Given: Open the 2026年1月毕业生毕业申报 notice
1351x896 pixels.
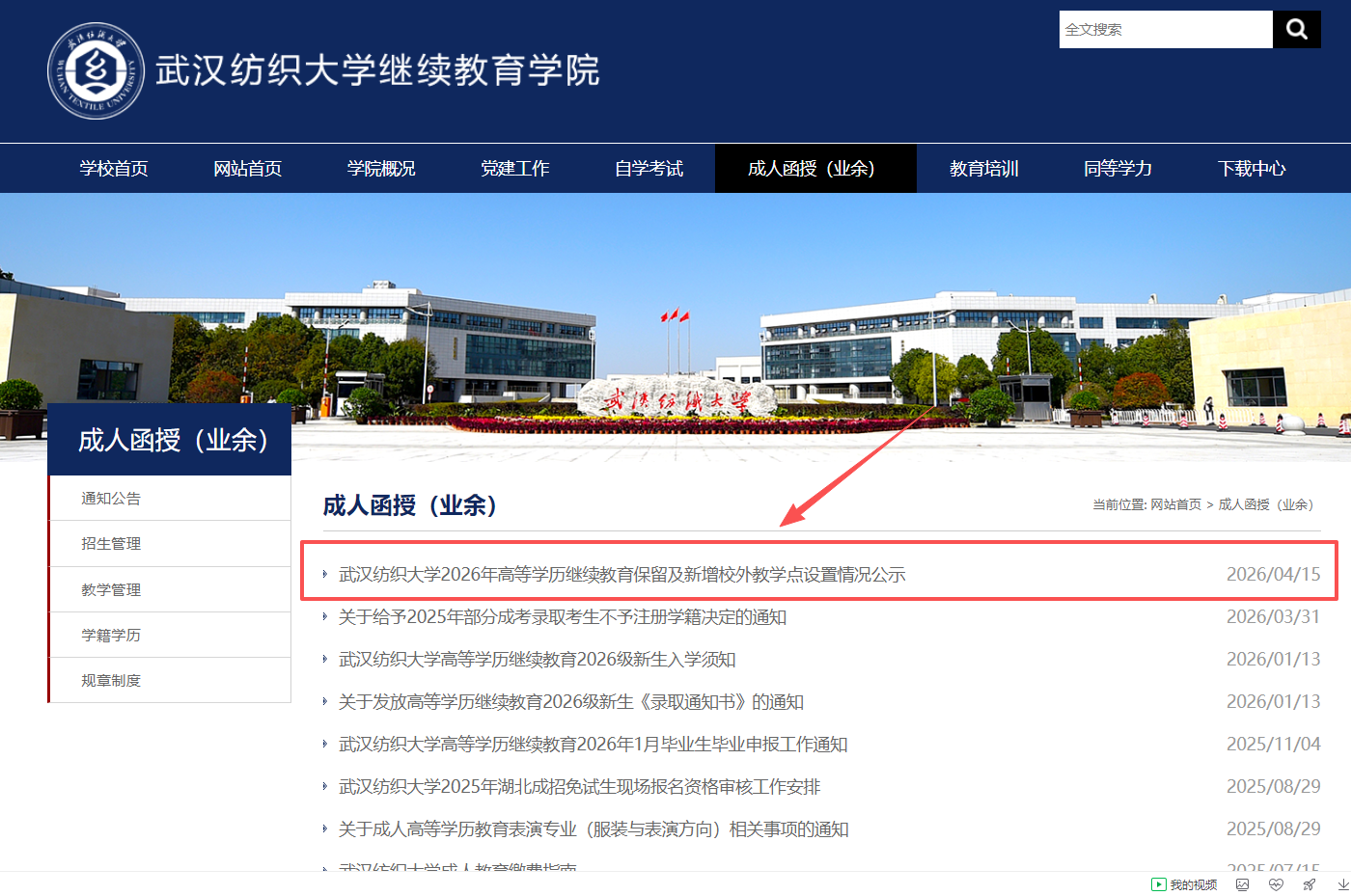Looking at the screenshot, I should (x=593, y=745).
